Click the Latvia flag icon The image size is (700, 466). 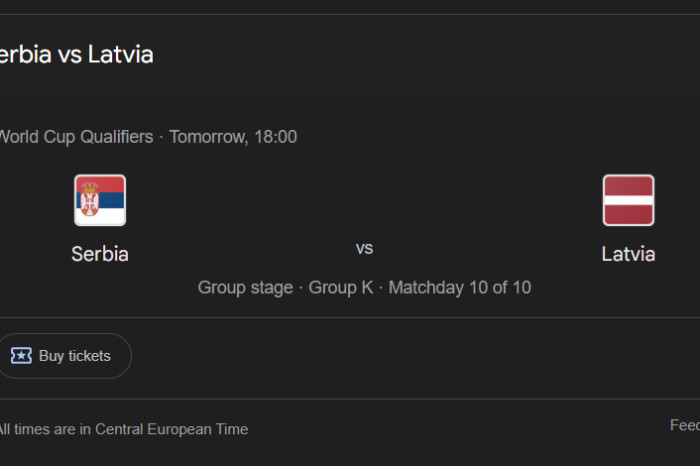click(628, 200)
